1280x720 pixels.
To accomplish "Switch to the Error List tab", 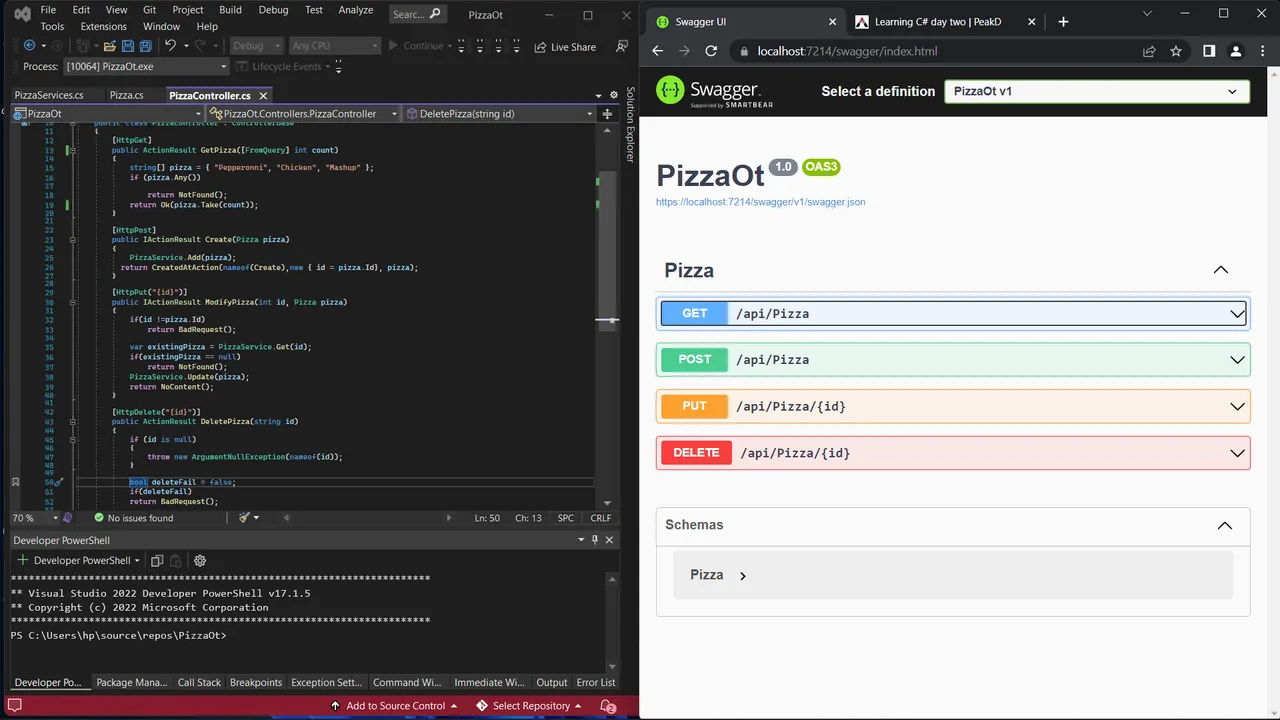I will (x=596, y=683).
